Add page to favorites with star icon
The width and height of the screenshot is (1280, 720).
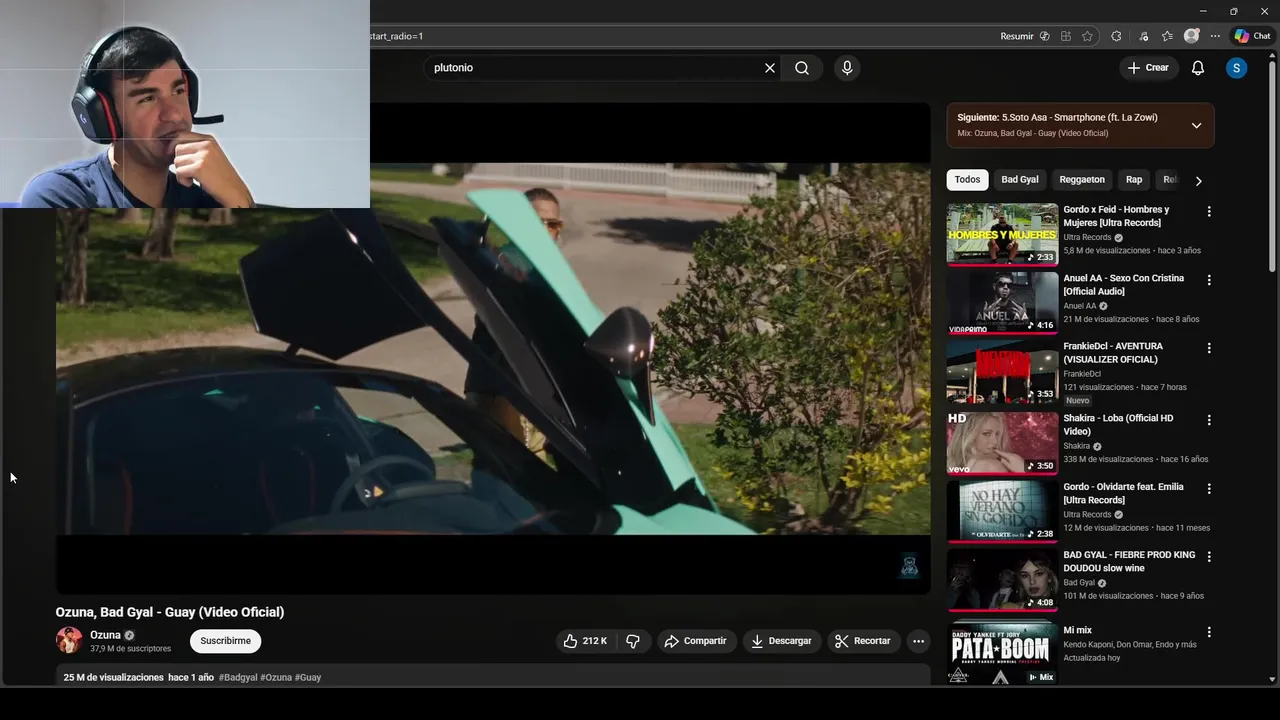pyautogui.click(x=1087, y=36)
